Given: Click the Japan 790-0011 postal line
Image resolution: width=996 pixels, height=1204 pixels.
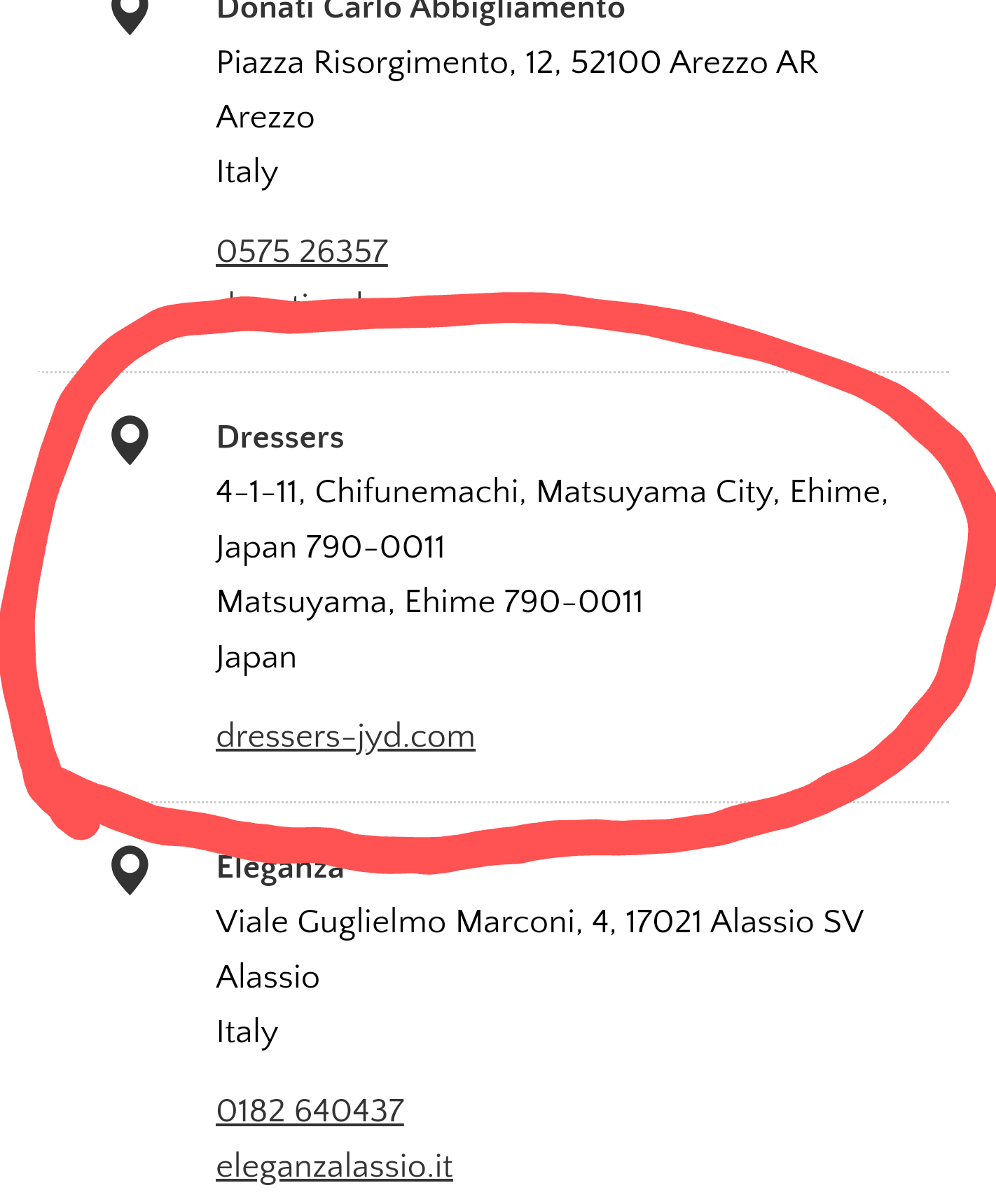Looking at the screenshot, I should pos(331,548).
